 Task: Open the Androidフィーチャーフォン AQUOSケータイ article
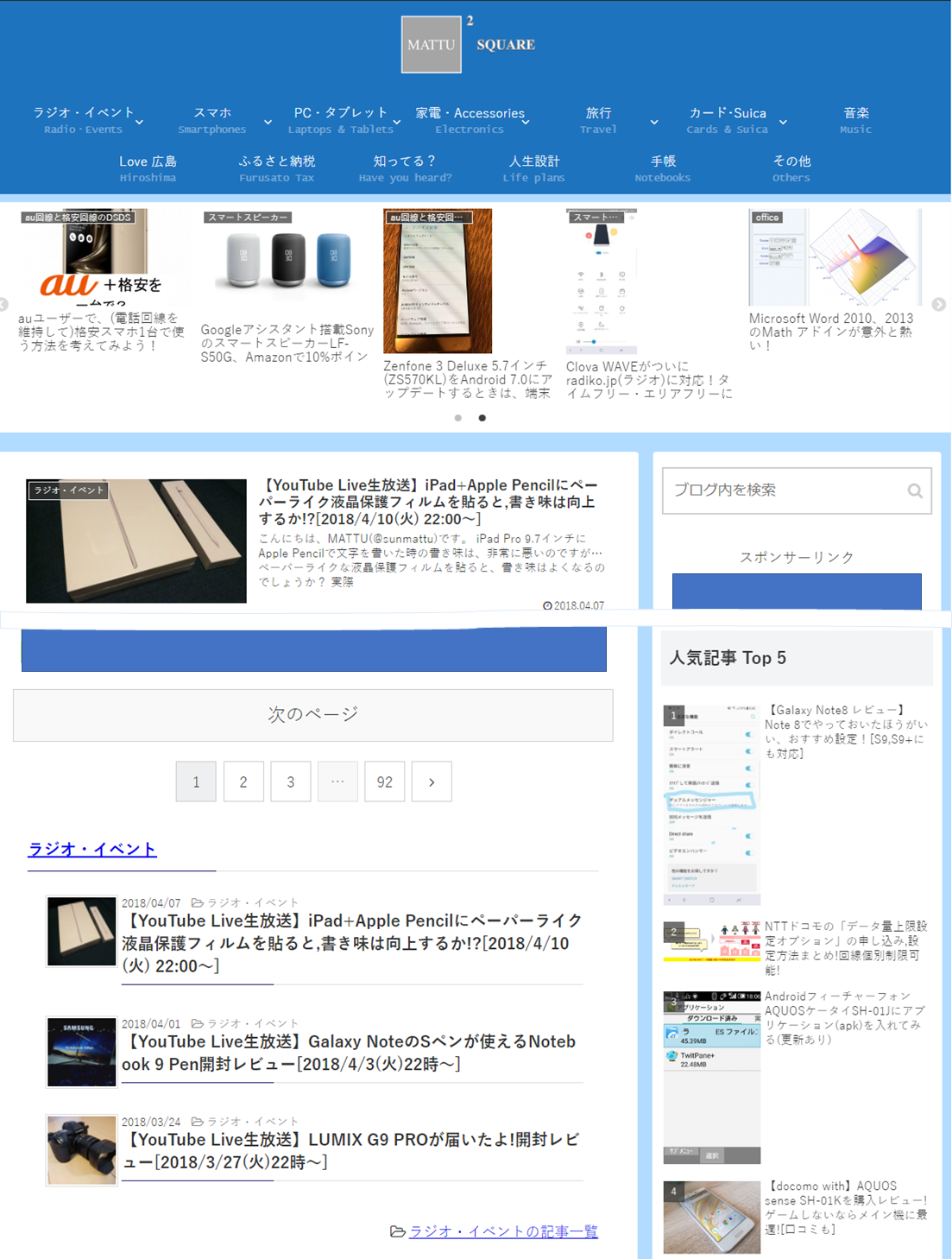coord(846,1017)
